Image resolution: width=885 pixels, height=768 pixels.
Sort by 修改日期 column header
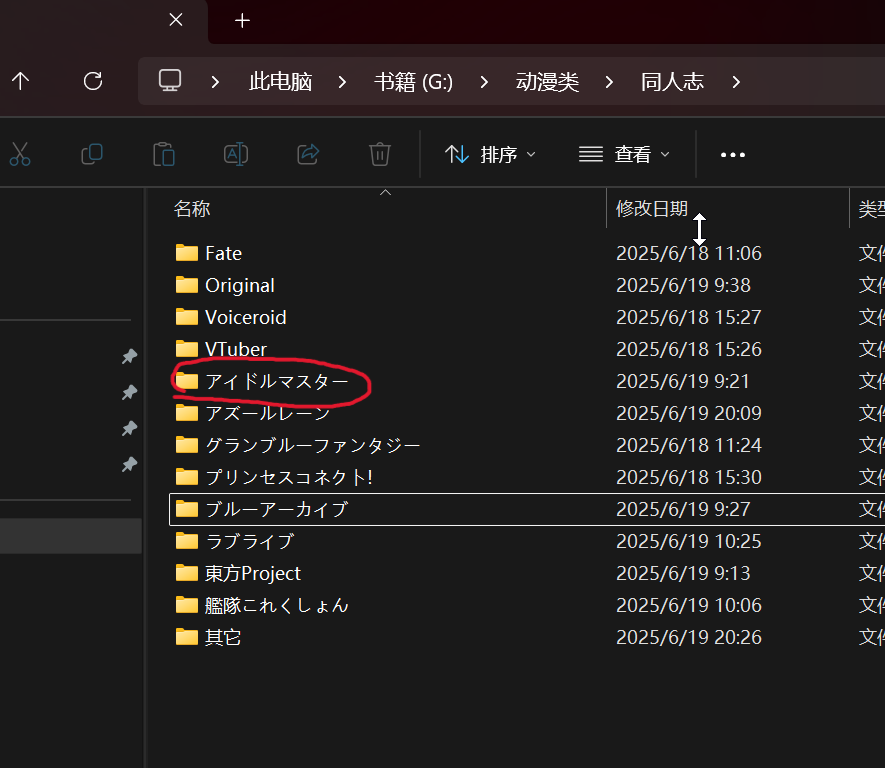(x=652, y=209)
